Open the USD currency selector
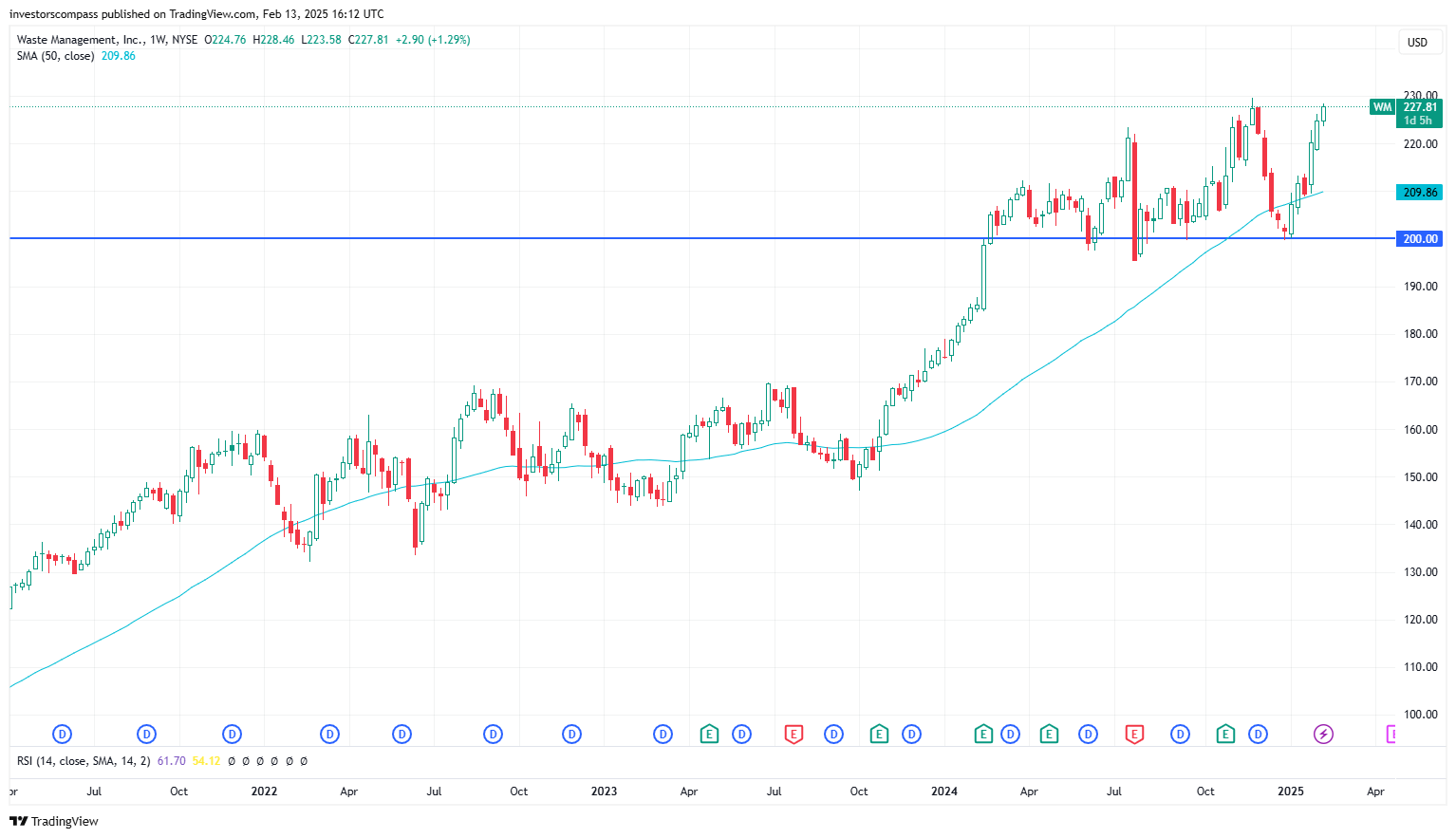 (1420, 42)
